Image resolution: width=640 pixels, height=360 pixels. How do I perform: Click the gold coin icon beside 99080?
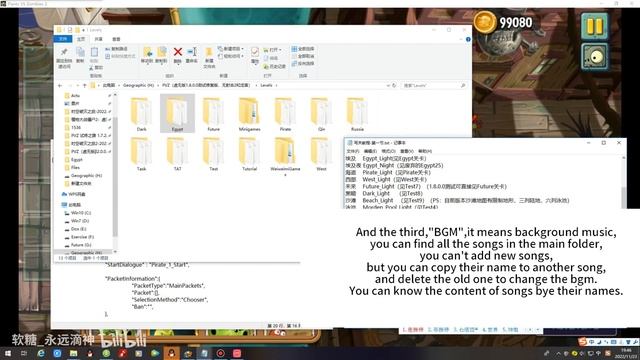(484, 22)
